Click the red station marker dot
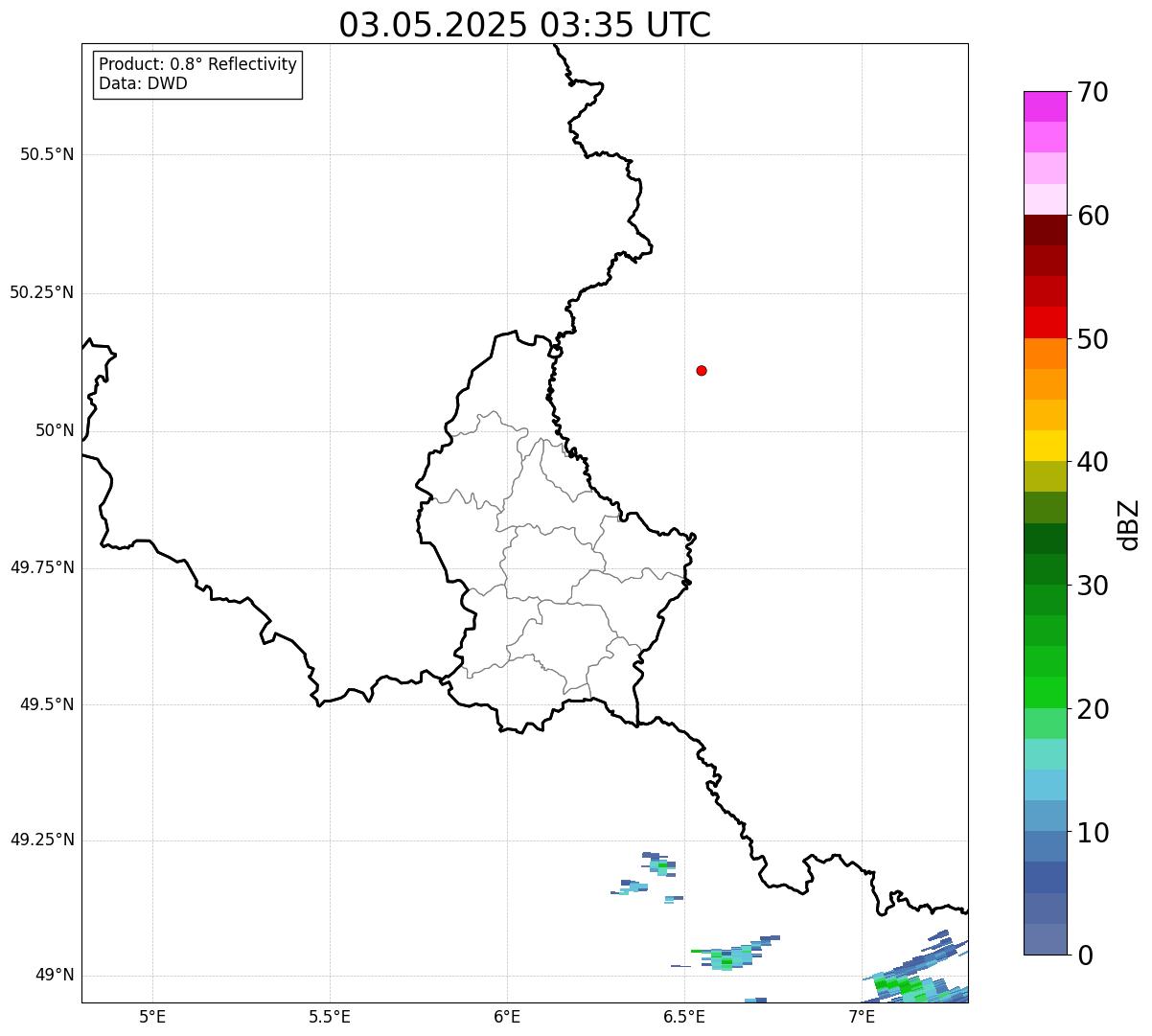This screenshot has height=1036, width=1152. tap(702, 370)
